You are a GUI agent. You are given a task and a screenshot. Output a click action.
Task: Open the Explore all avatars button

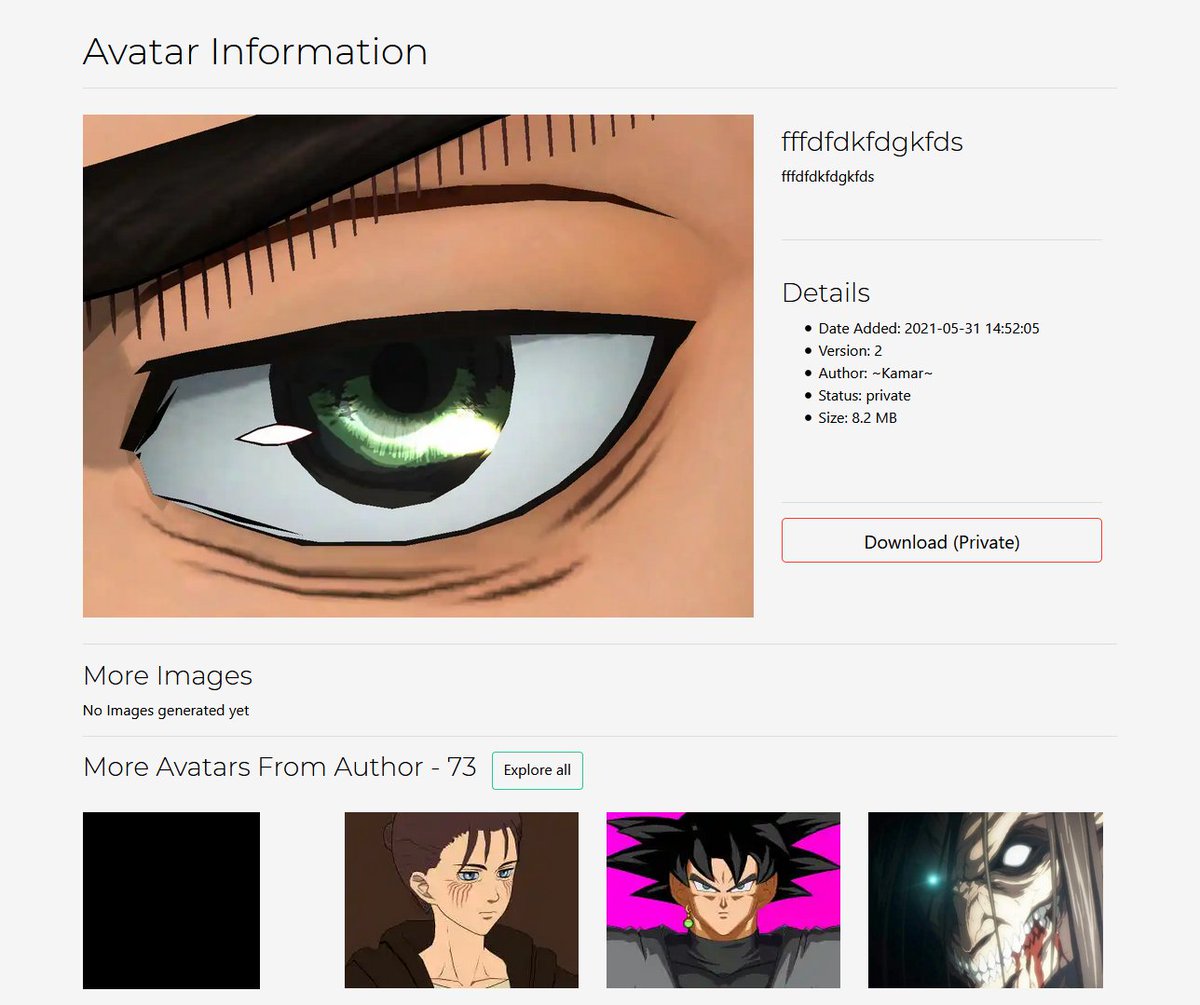[x=537, y=770]
